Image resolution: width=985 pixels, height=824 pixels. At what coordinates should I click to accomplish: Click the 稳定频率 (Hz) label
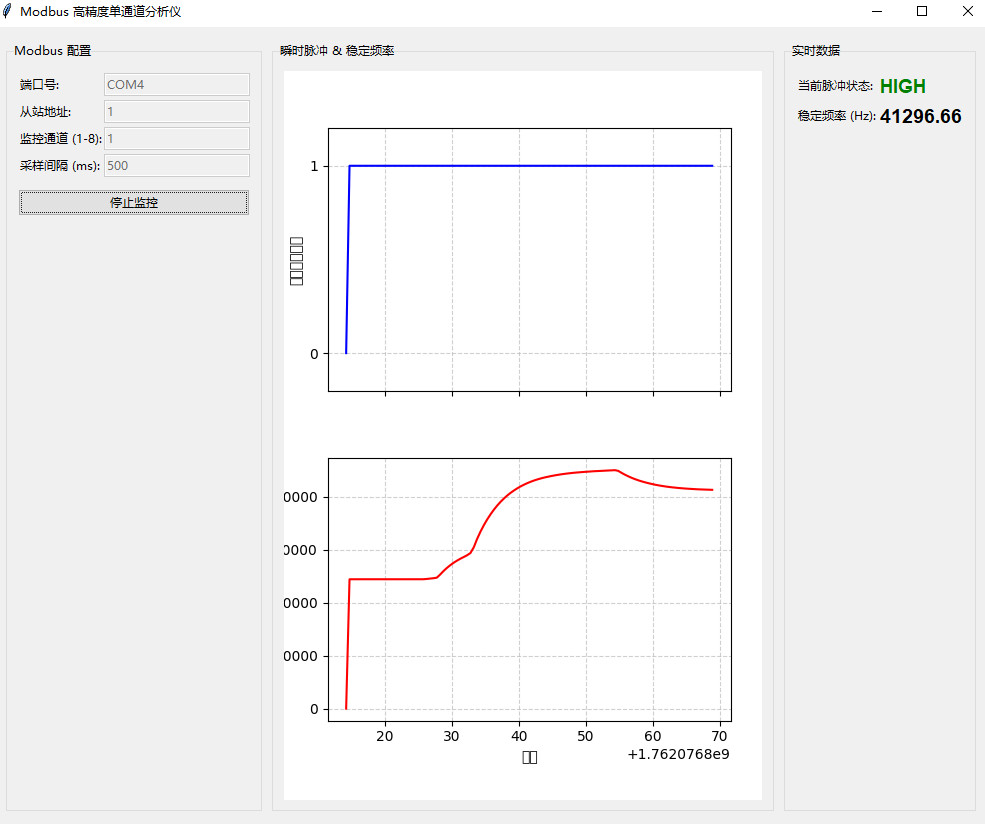836,117
